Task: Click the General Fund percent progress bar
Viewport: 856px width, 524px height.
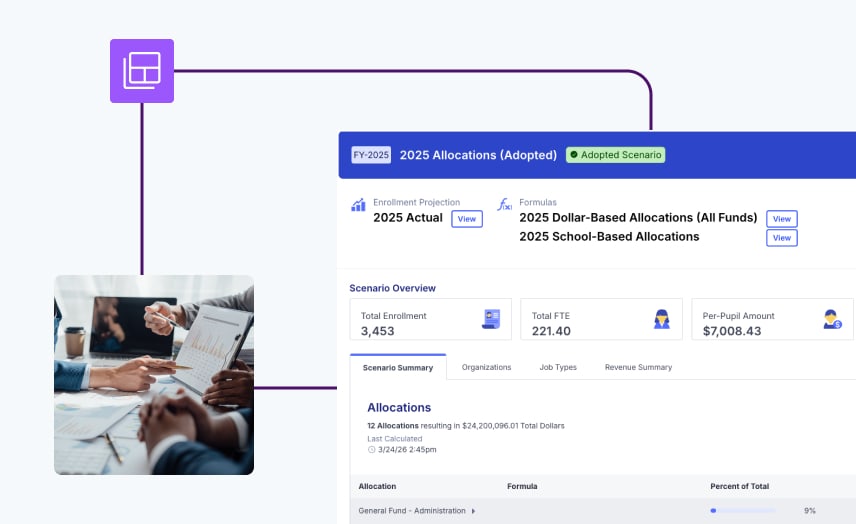Action: point(743,511)
